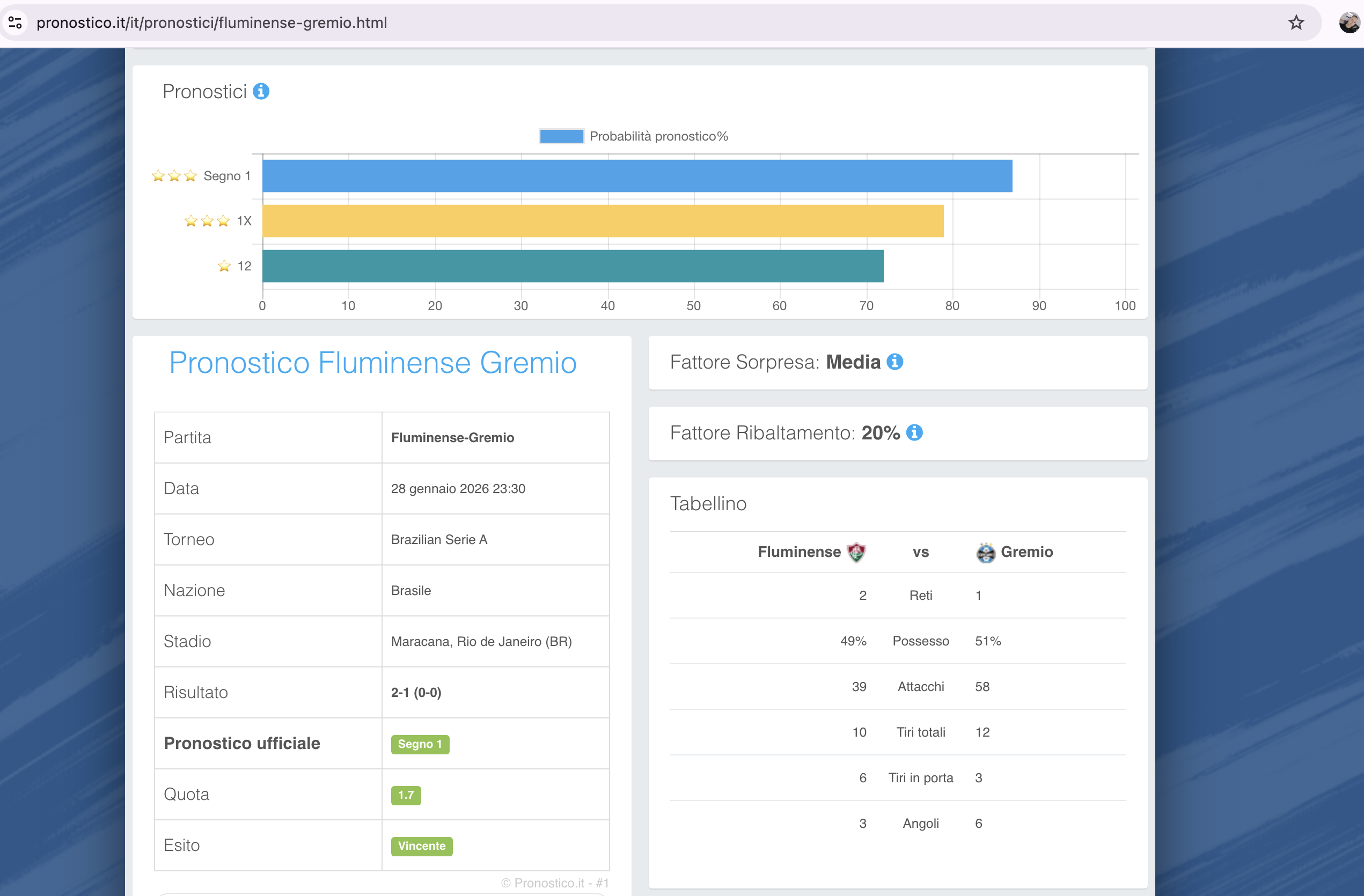1364x896 pixels.
Task: Click the single star beside 12
Action: (x=224, y=267)
